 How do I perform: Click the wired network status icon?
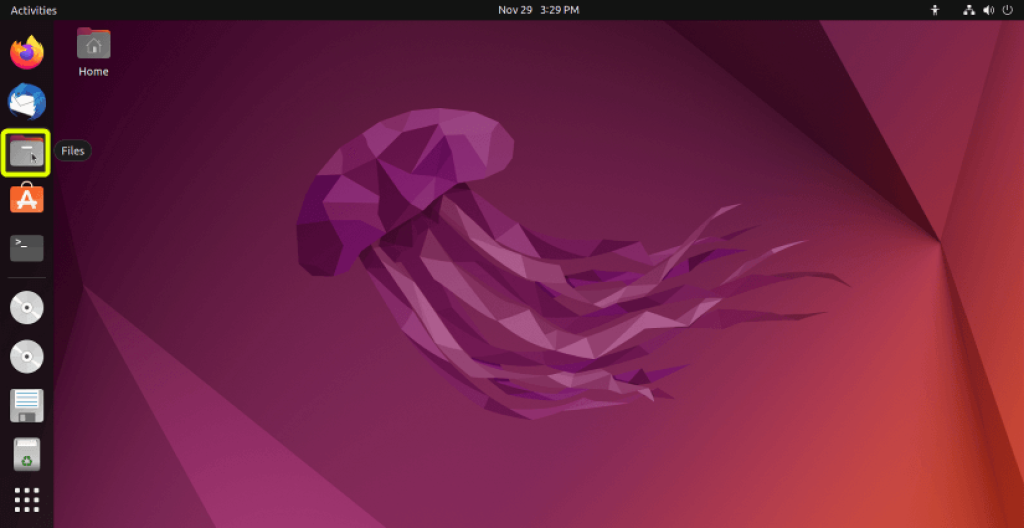pos(968,10)
